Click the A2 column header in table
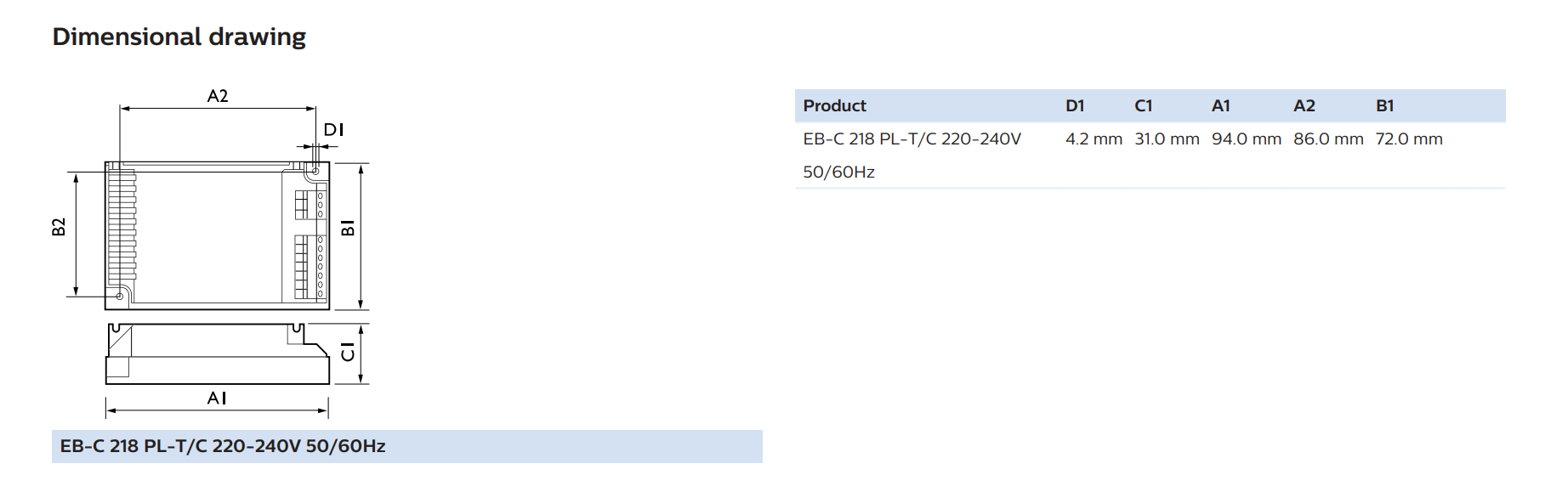The height and width of the screenshot is (492, 1568). point(1304,105)
